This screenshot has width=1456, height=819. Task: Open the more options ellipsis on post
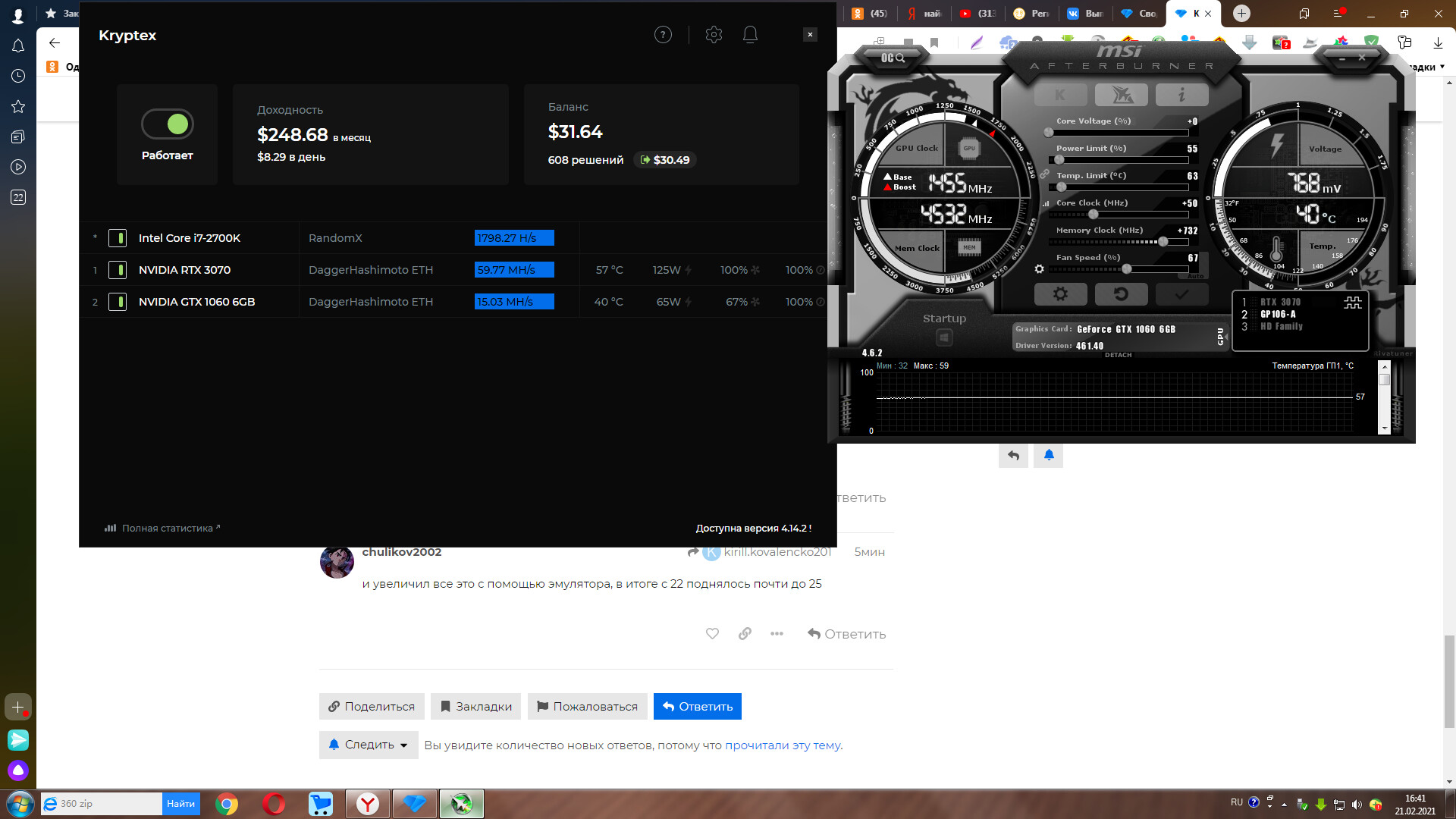[x=777, y=634]
